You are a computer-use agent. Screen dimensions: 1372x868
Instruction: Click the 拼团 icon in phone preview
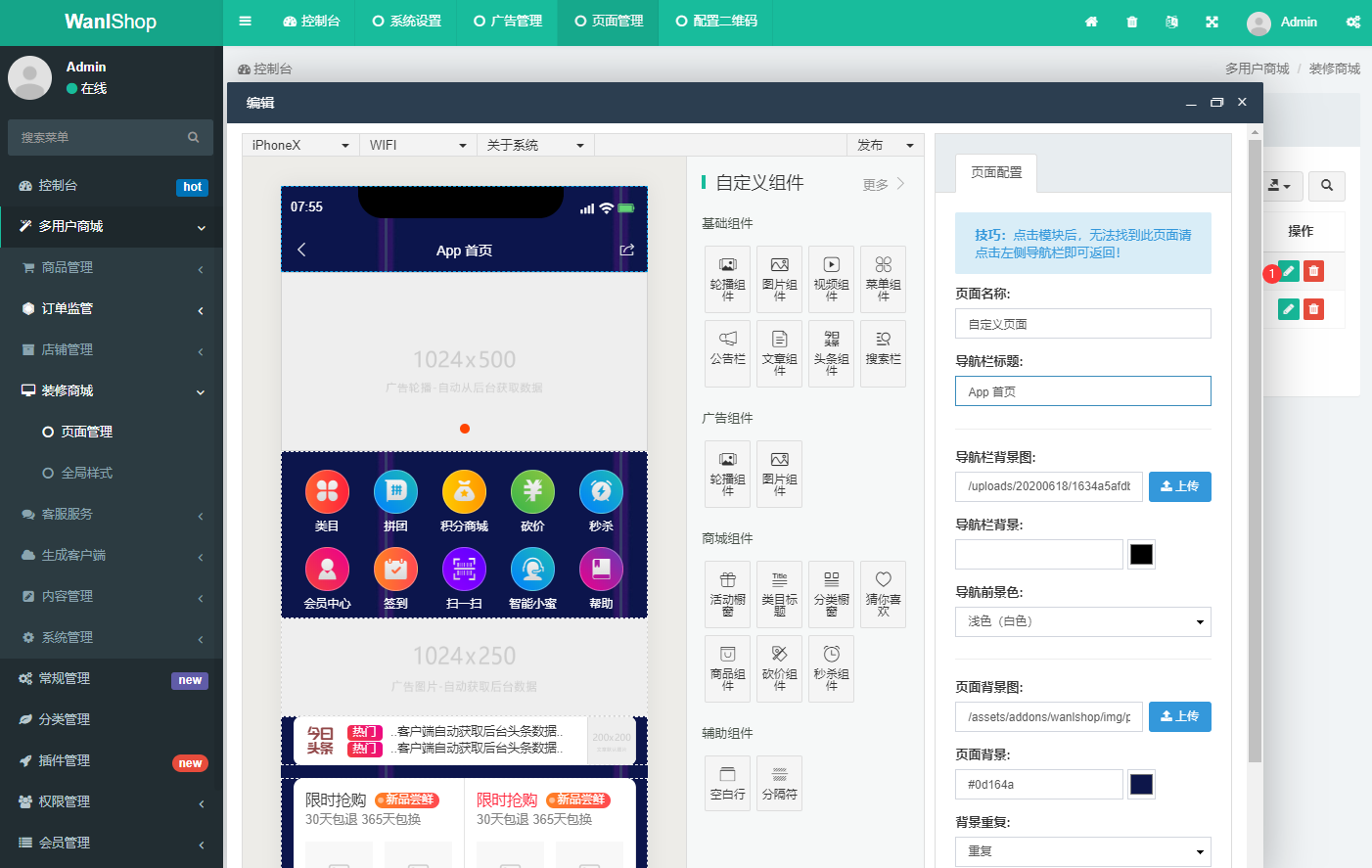coord(395,491)
